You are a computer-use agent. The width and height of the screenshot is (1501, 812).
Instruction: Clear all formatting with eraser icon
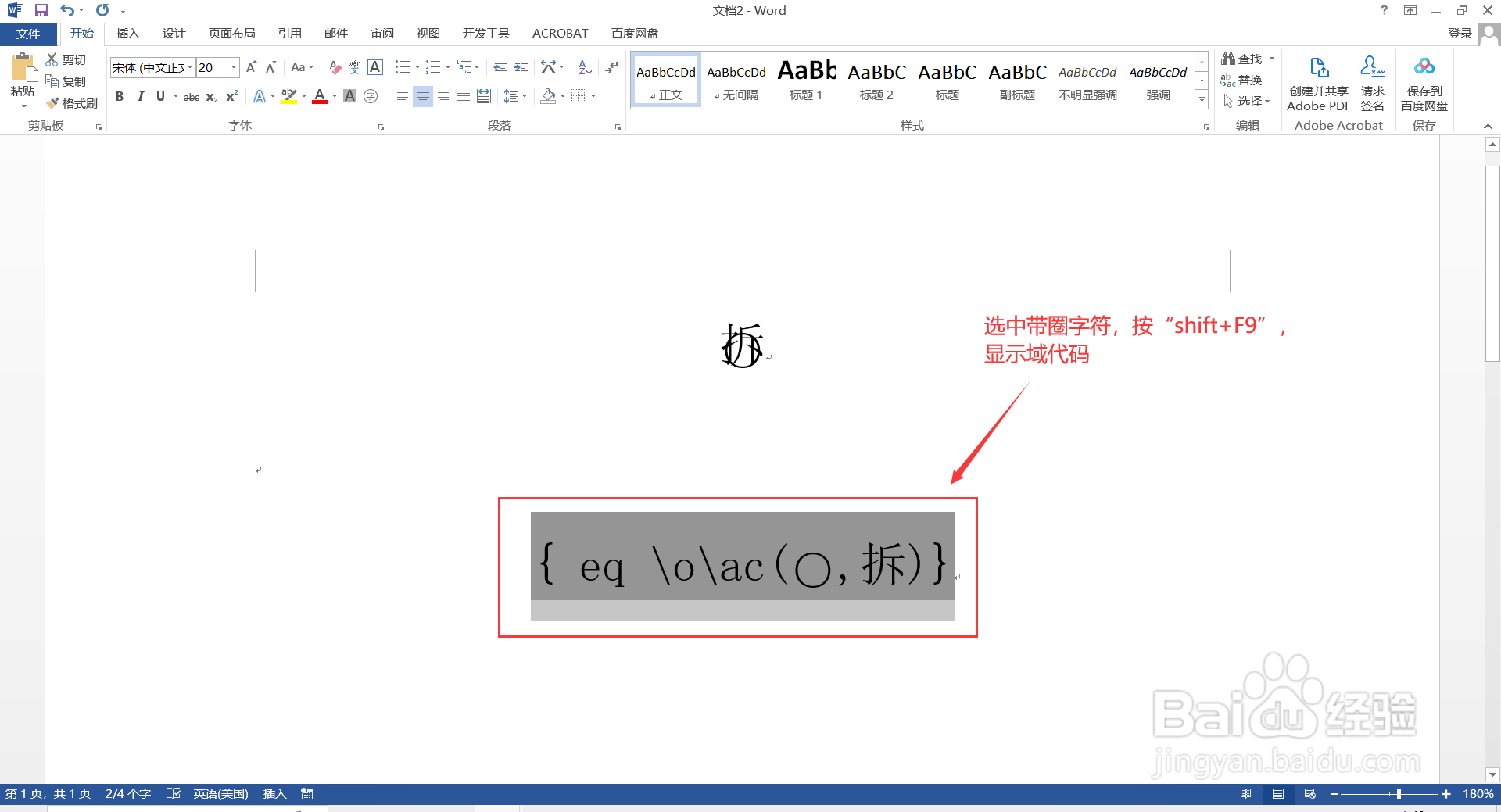pos(335,67)
